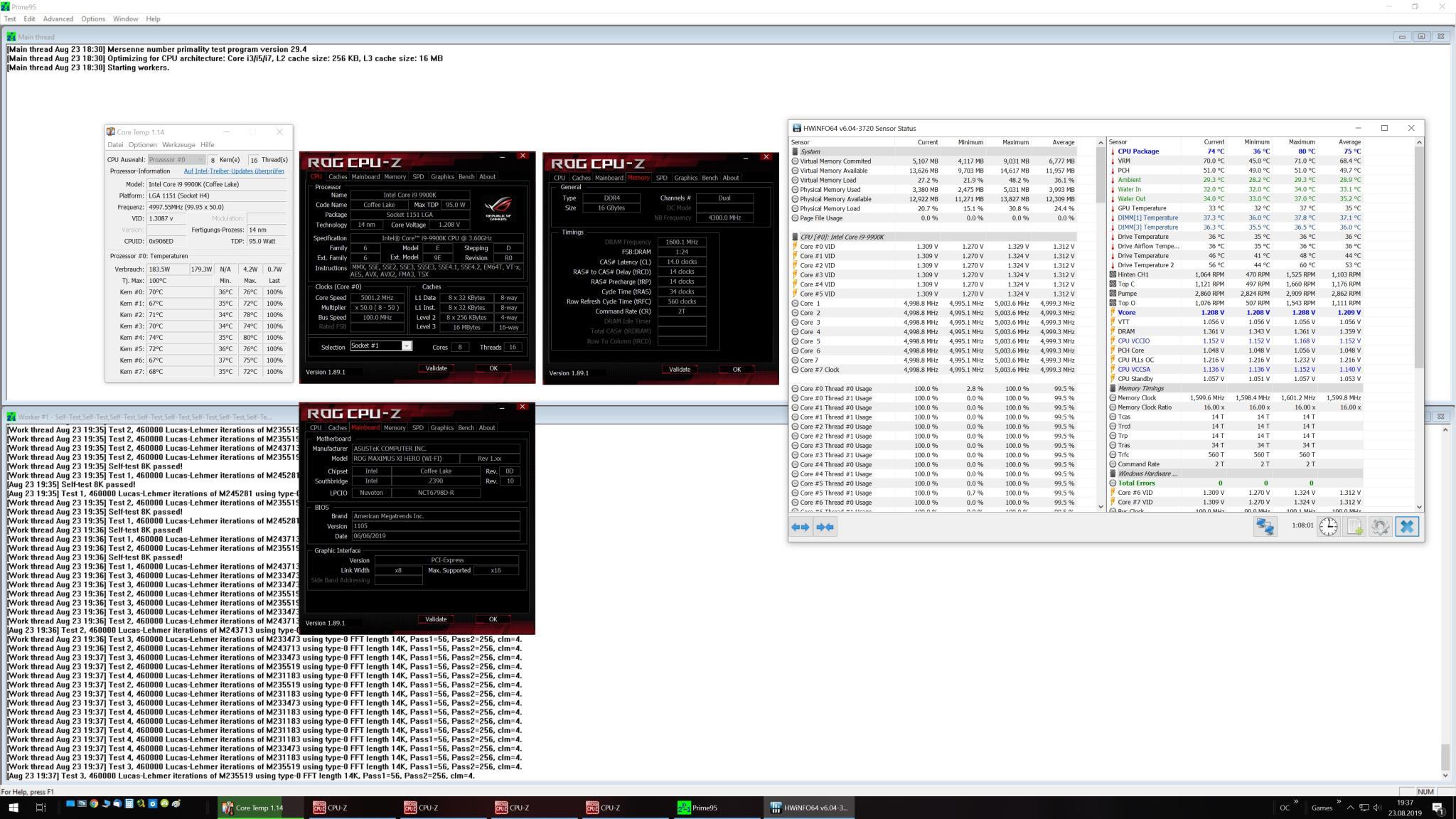Open Bench tab in CPU-Z Mainboard window
The height and width of the screenshot is (819, 1456).
click(466, 428)
